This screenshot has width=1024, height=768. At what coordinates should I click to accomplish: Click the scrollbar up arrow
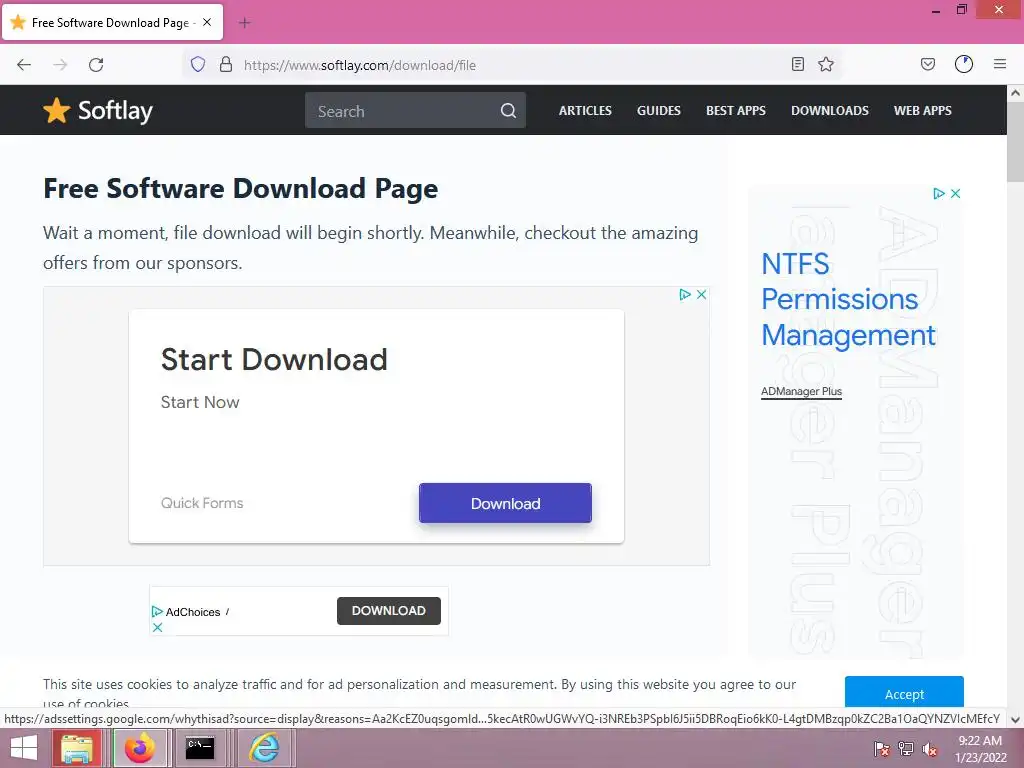tap(1015, 93)
